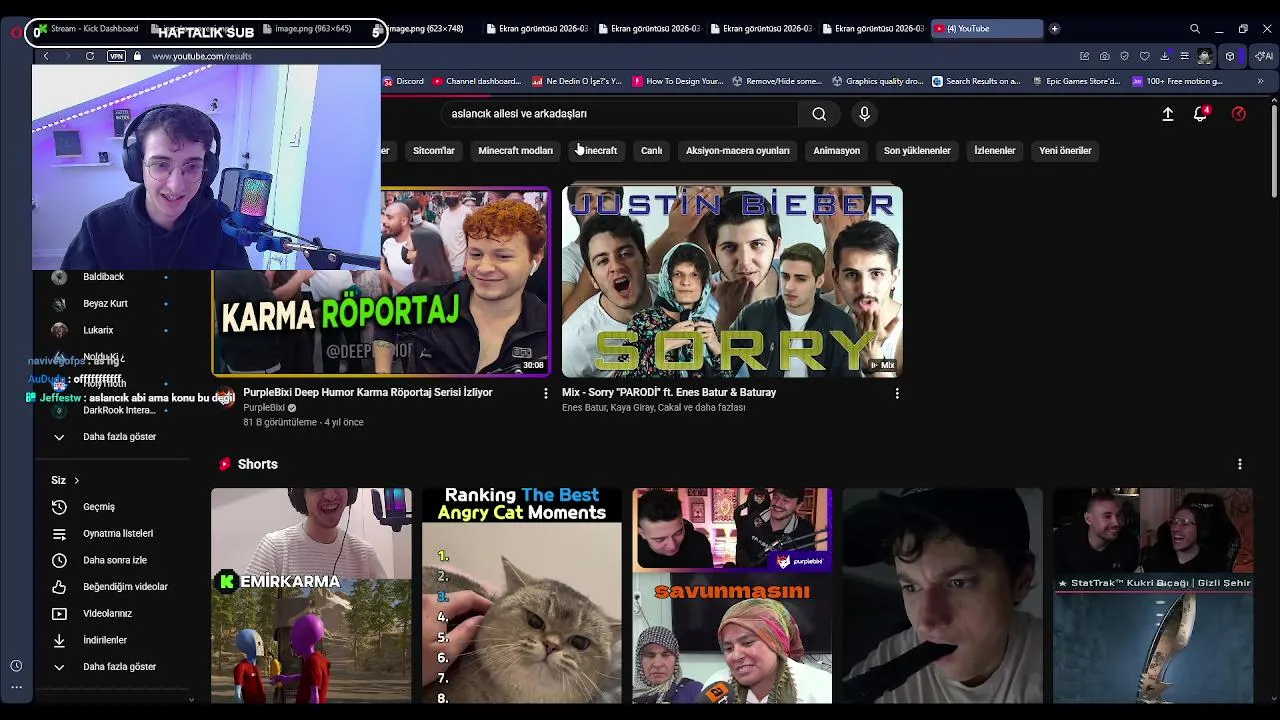Reload the page using the refresh icon
Image resolution: width=1280 pixels, height=720 pixels.
point(90,56)
